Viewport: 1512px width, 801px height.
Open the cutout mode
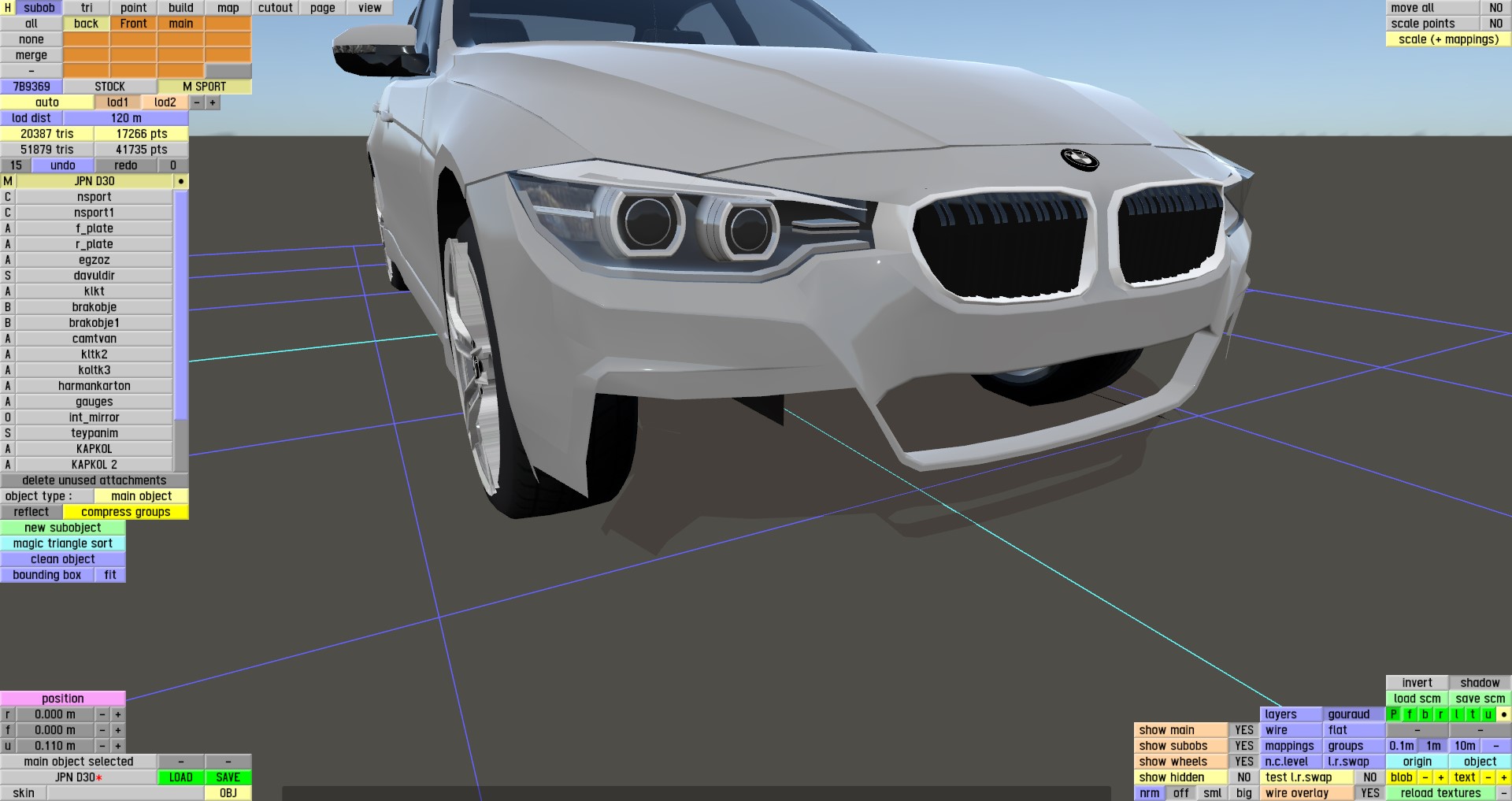click(276, 8)
